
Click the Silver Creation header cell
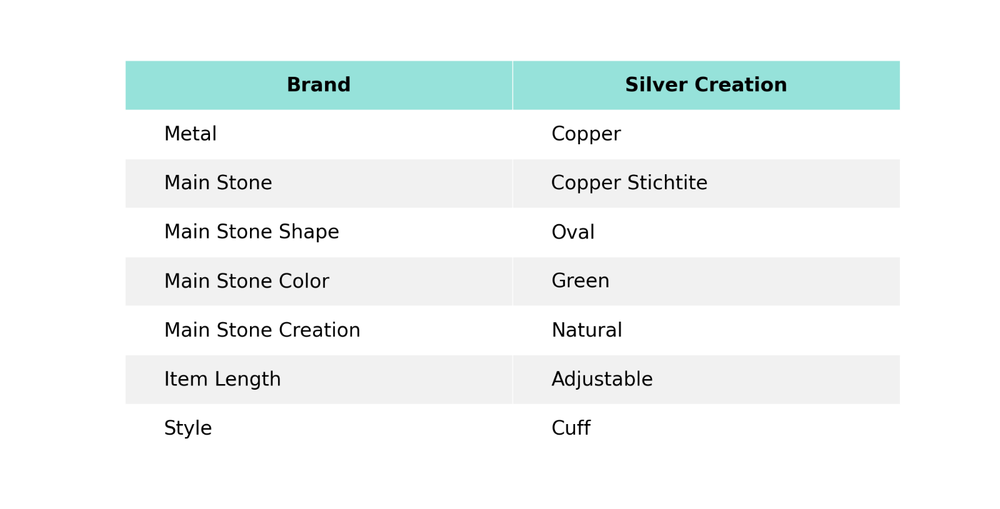(706, 85)
